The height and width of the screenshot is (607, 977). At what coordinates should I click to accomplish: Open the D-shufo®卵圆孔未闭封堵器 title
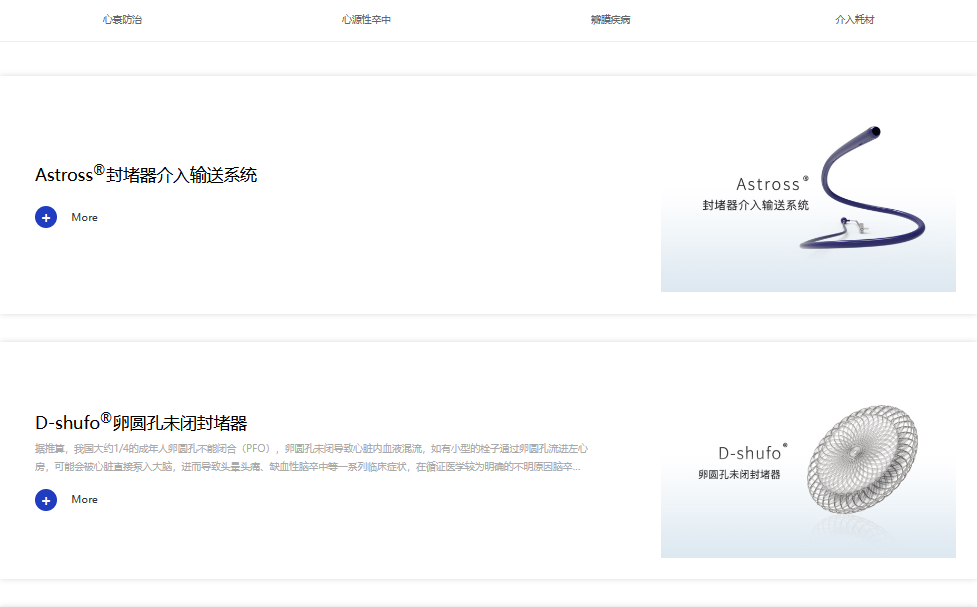coord(141,422)
